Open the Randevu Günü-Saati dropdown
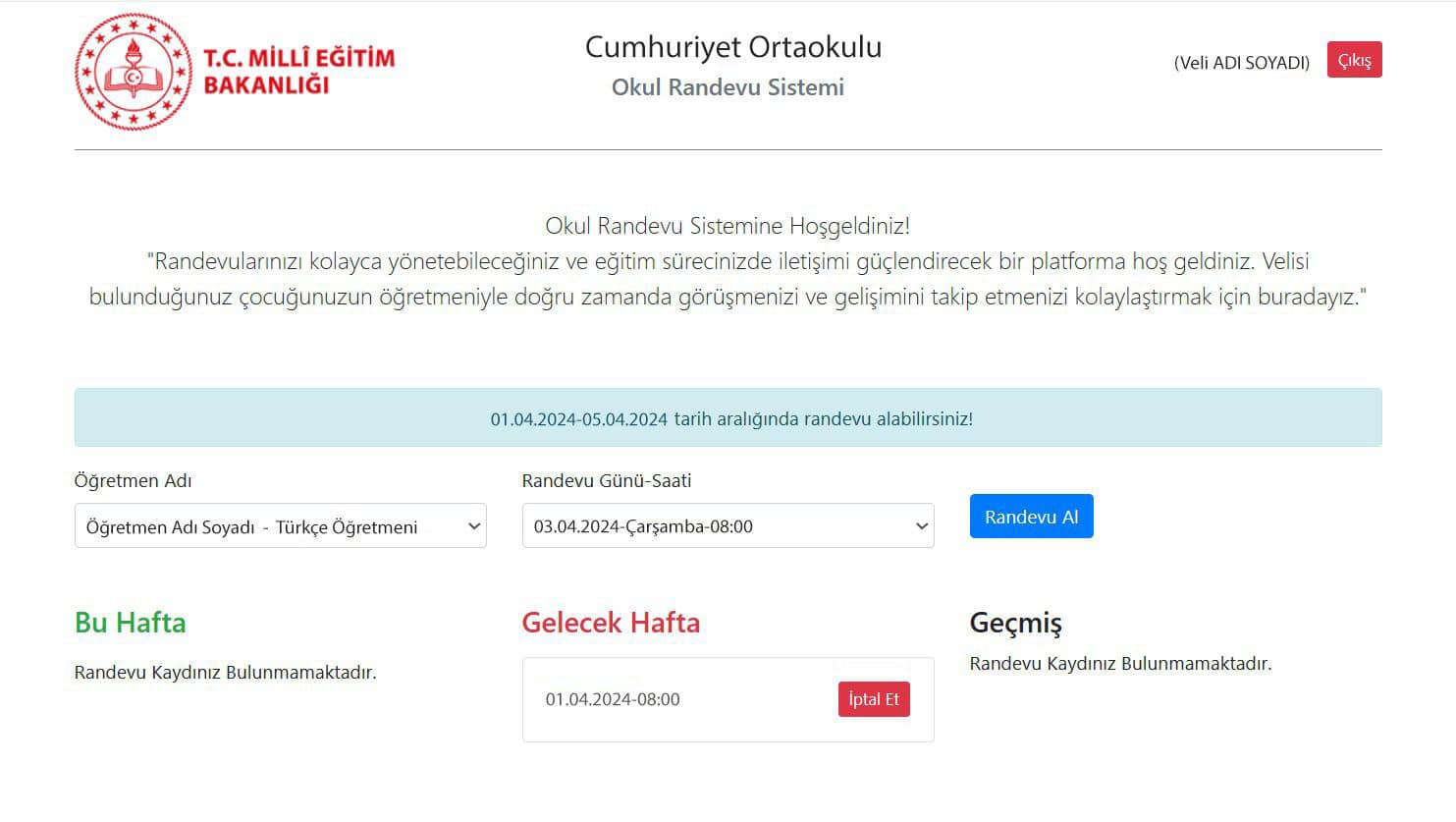Screen dimensions: 1456x822 point(728,526)
